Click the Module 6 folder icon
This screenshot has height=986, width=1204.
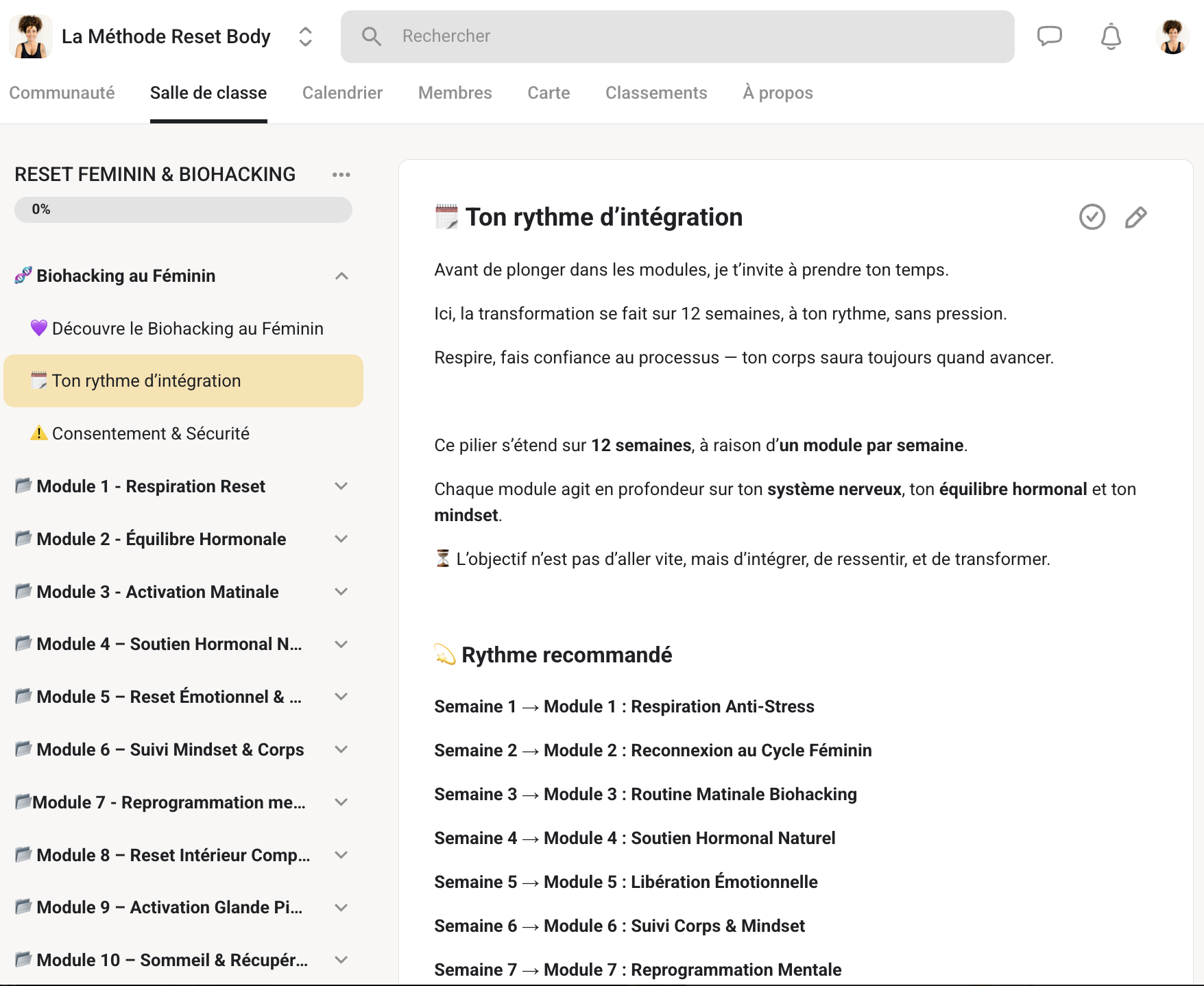23,749
